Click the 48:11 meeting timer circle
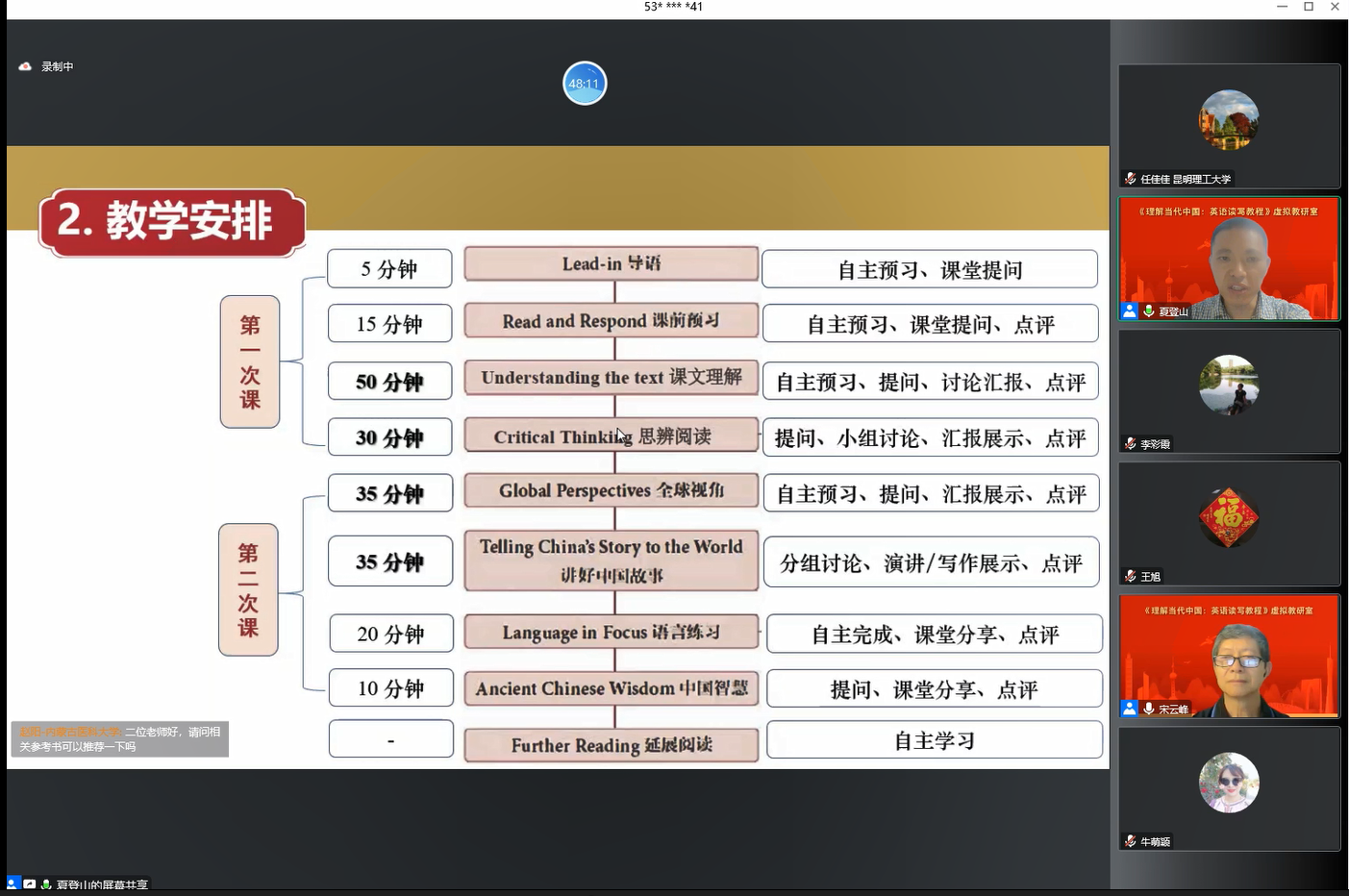Image resolution: width=1349 pixels, height=896 pixels. point(585,84)
